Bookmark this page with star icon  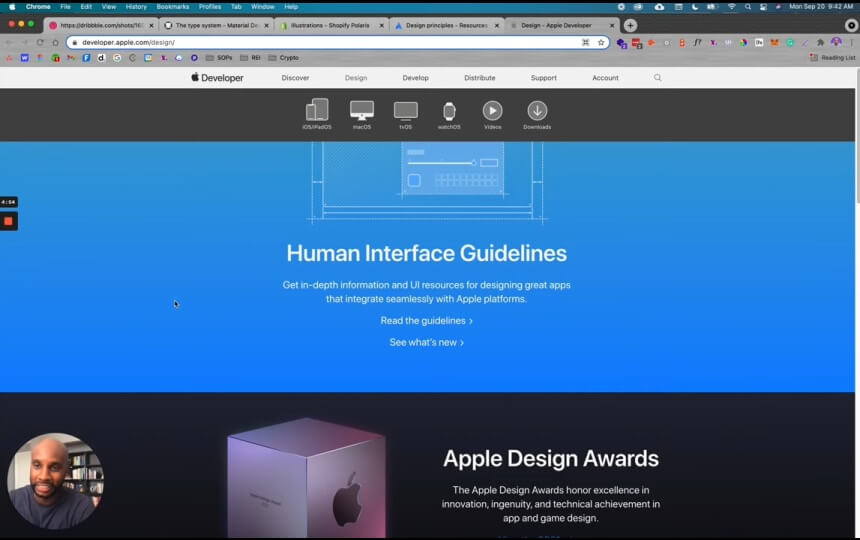601,42
